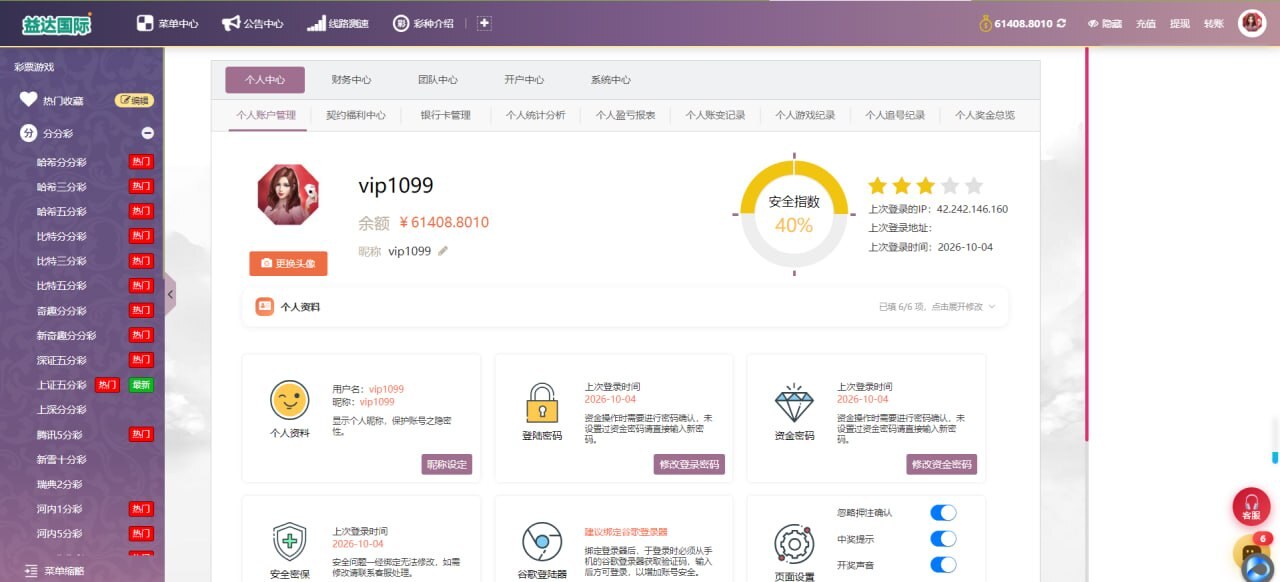Switch to the 开户中心 tab
This screenshot has height=582, width=1280.
(x=524, y=80)
